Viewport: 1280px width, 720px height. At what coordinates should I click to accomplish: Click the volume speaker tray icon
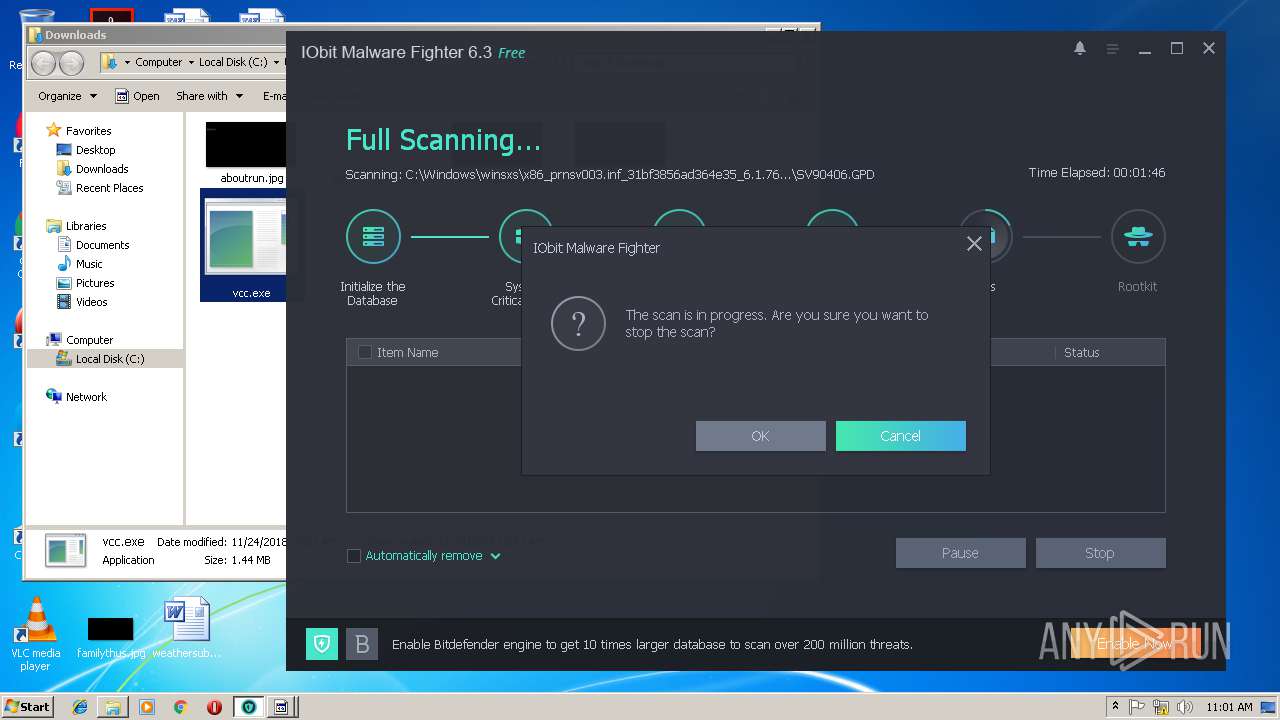(1184, 707)
